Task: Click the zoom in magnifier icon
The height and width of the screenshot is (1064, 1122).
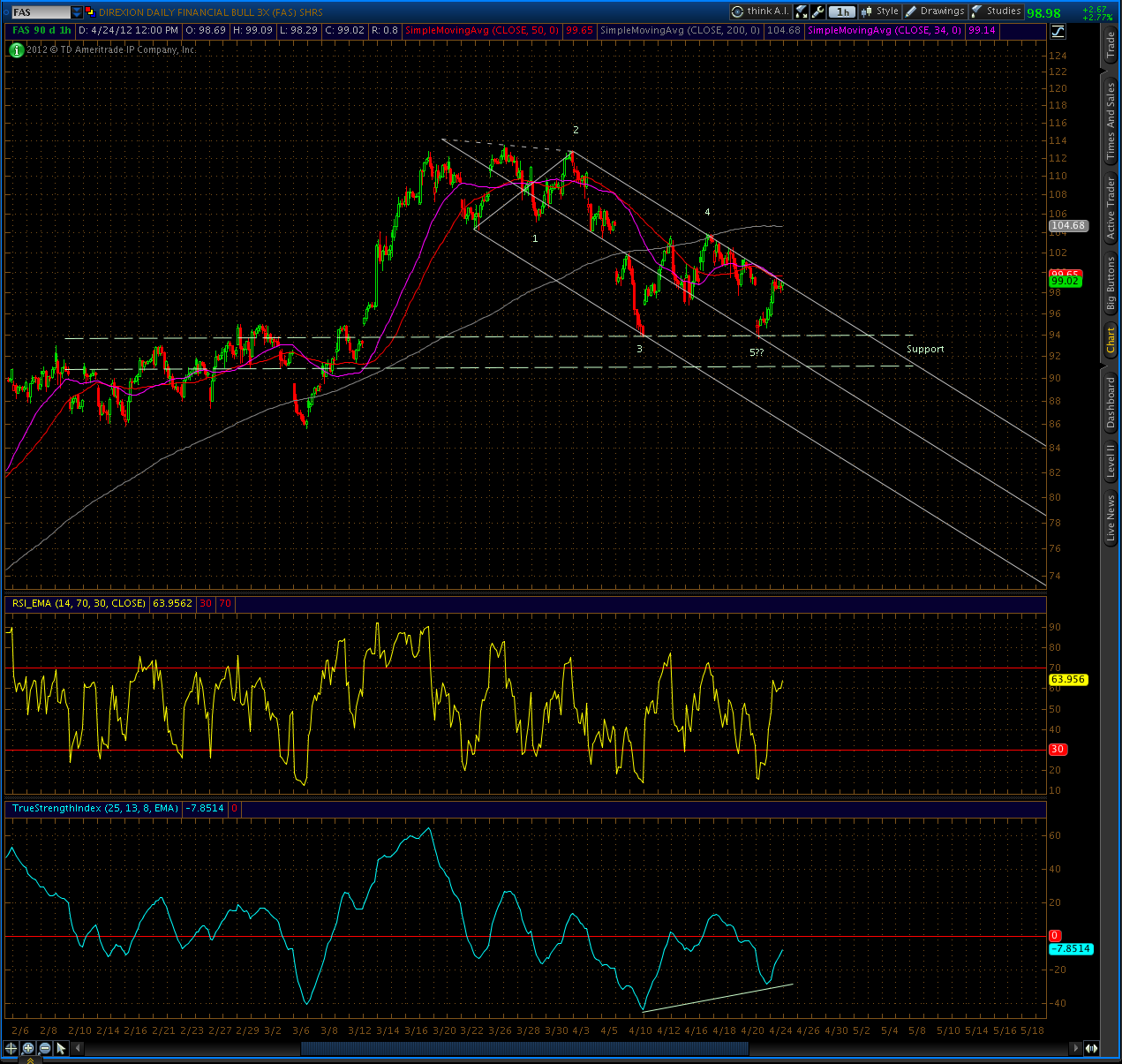Action: (28, 1048)
